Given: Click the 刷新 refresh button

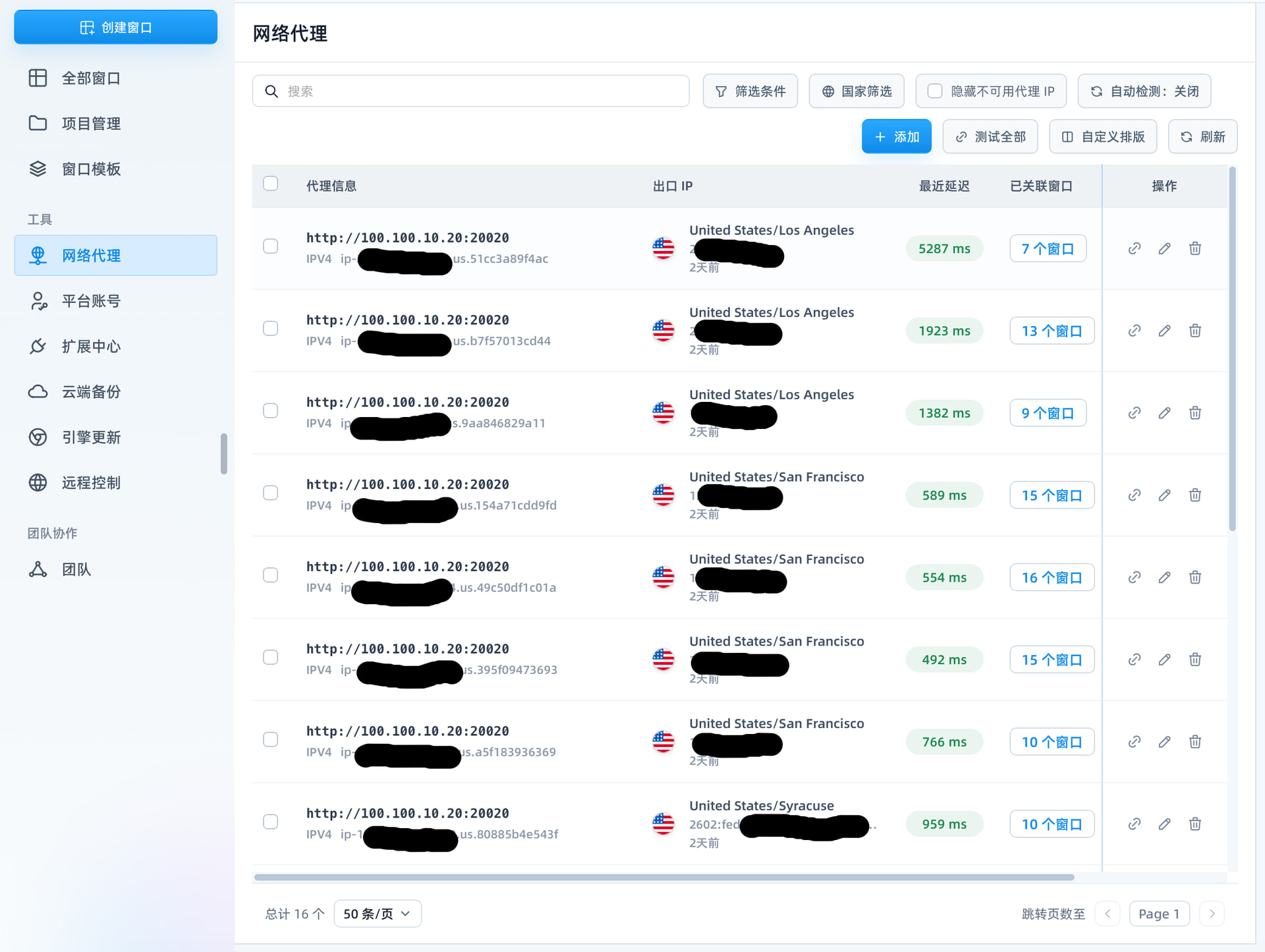Looking at the screenshot, I should point(1202,136).
